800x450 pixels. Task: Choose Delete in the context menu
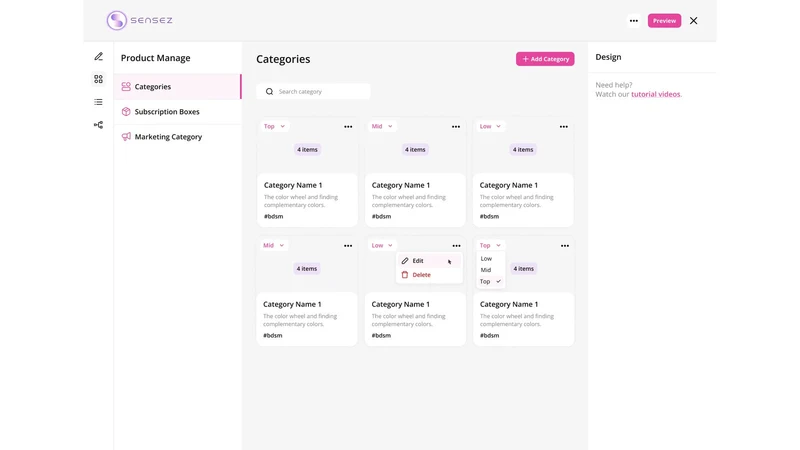[x=429, y=275]
